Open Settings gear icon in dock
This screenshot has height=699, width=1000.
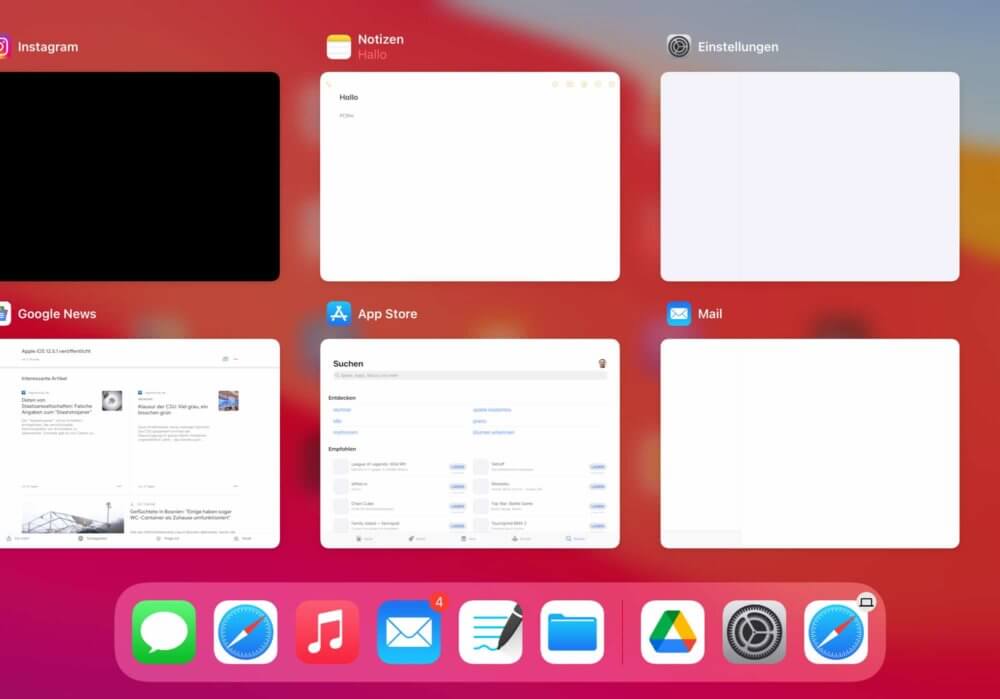tap(754, 632)
